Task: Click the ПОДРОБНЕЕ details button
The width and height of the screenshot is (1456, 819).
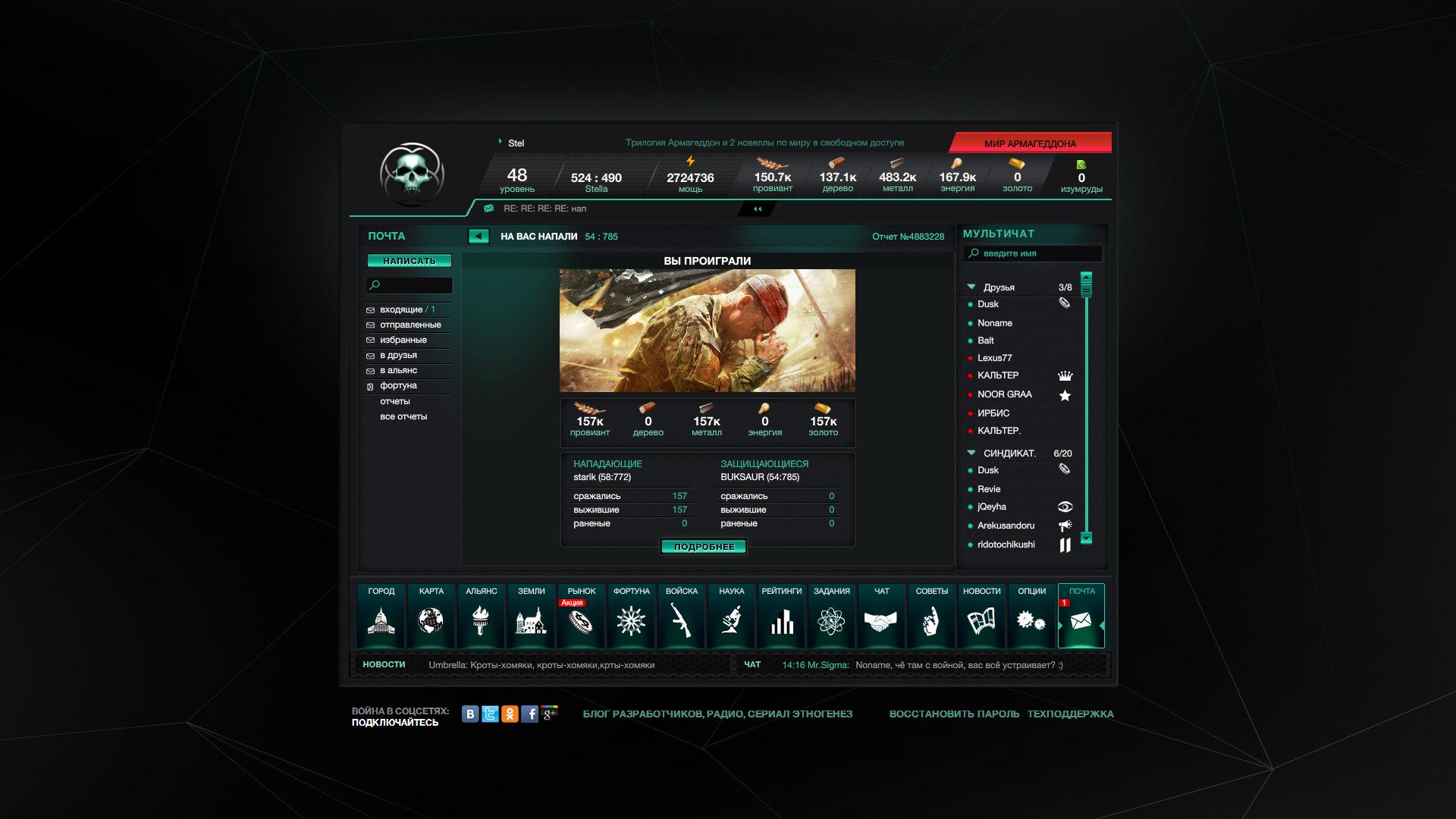Action: (x=704, y=547)
